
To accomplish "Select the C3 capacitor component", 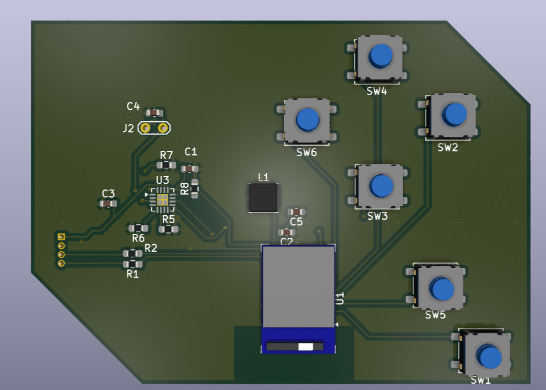I will coord(108,204).
